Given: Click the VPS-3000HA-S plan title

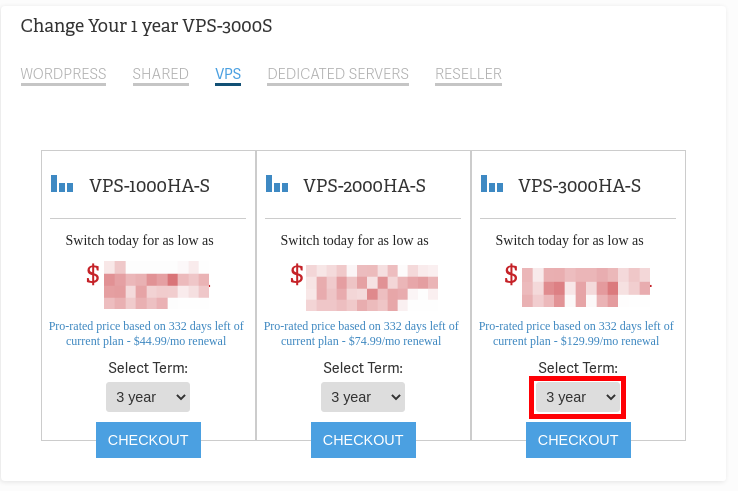Looking at the screenshot, I should pos(579,185).
